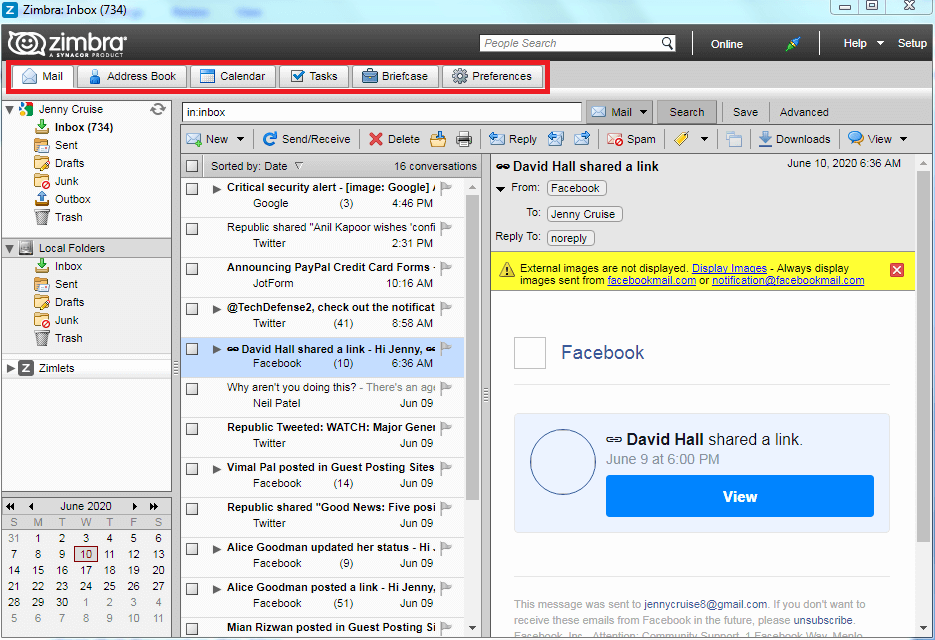Flag the Why aren't you doing this email
The image size is (935, 640).
[x=445, y=387]
